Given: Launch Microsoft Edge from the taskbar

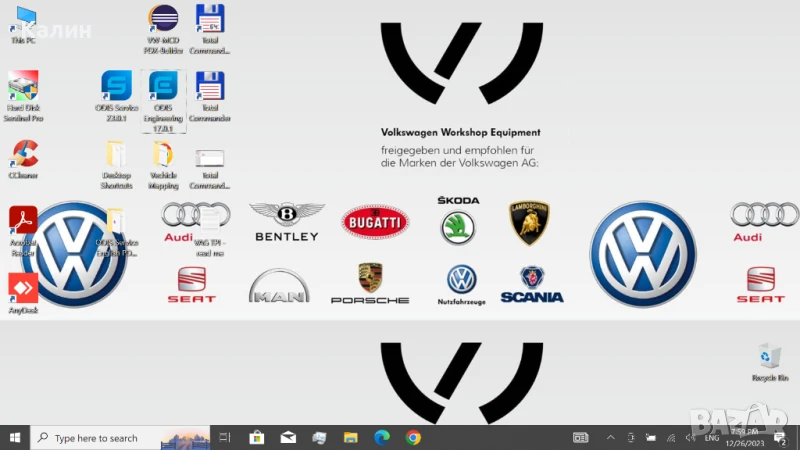Looking at the screenshot, I should click(381, 438).
